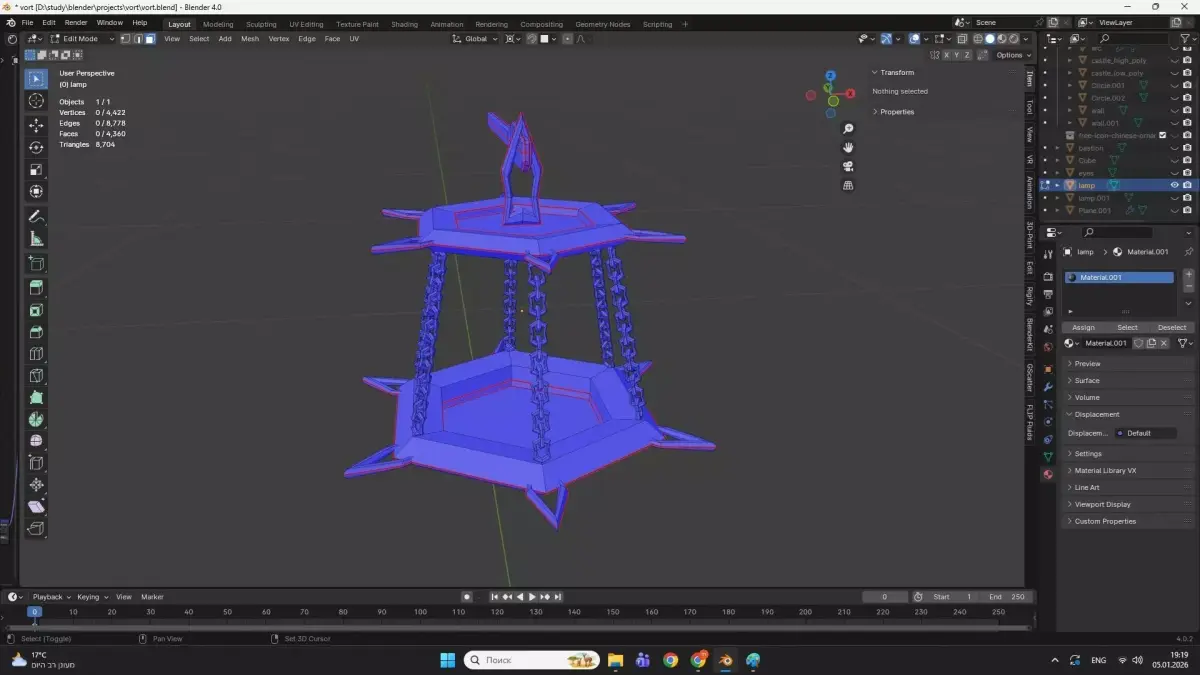1200x675 pixels.
Task: Toggle visibility of Cube in outliner
Action: tap(1174, 160)
